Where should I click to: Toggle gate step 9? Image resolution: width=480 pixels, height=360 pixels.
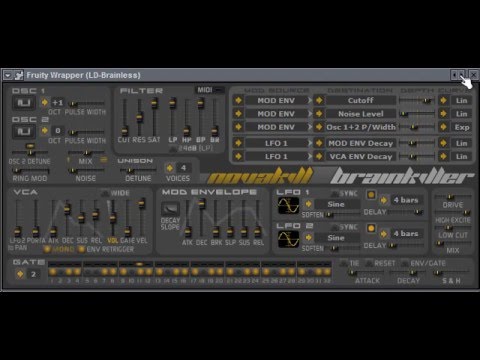[123, 272]
